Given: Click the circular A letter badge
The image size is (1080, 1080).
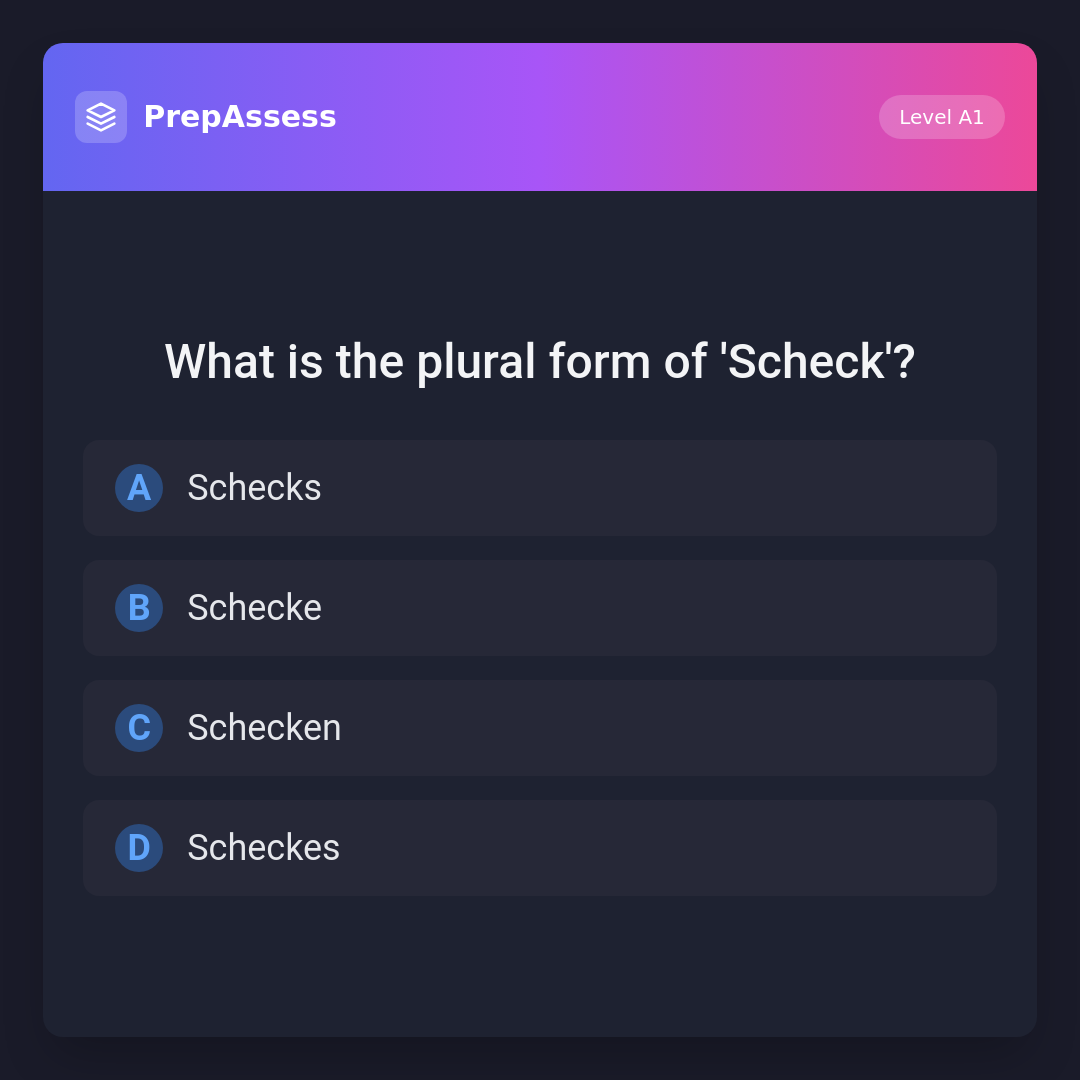Looking at the screenshot, I should click(x=139, y=488).
